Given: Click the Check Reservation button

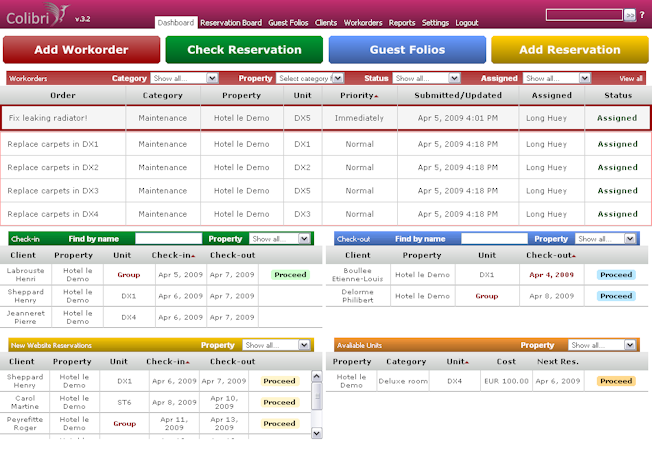Looking at the screenshot, I should [x=244, y=49].
